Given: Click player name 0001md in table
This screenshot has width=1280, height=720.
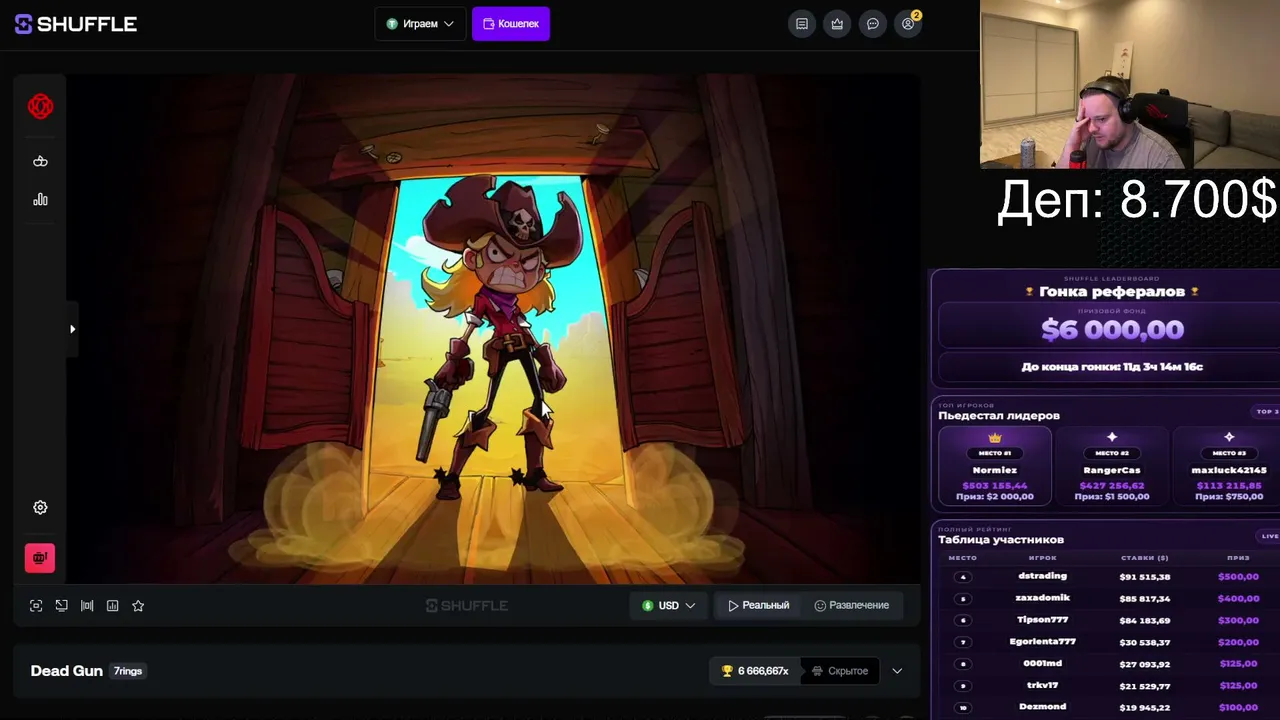Looking at the screenshot, I should (1042, 664).
